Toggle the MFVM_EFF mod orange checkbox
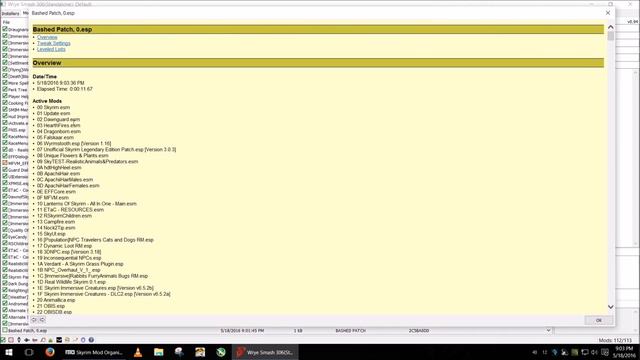The width and height of the screenshot is (640, 360). click(5, 163)
